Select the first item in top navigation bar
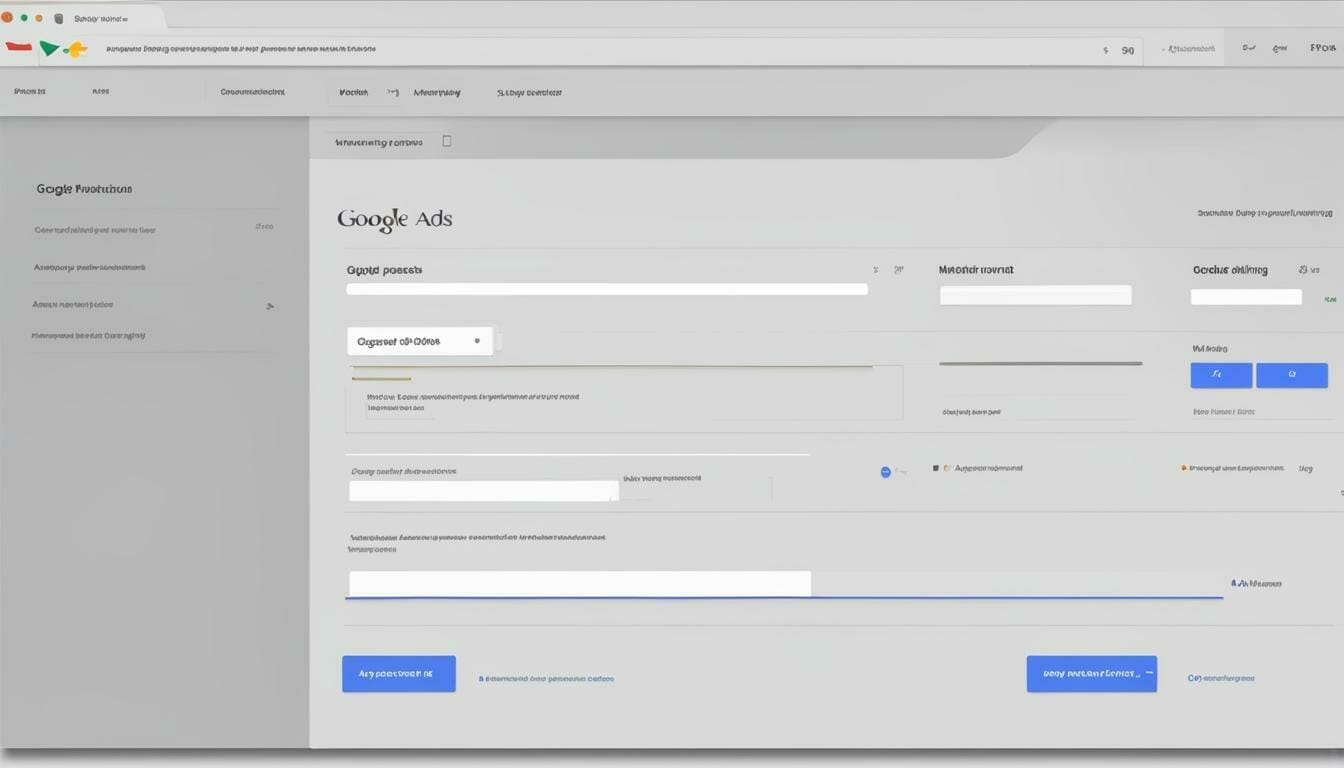The image size is (1344, 768). [30, 92]
